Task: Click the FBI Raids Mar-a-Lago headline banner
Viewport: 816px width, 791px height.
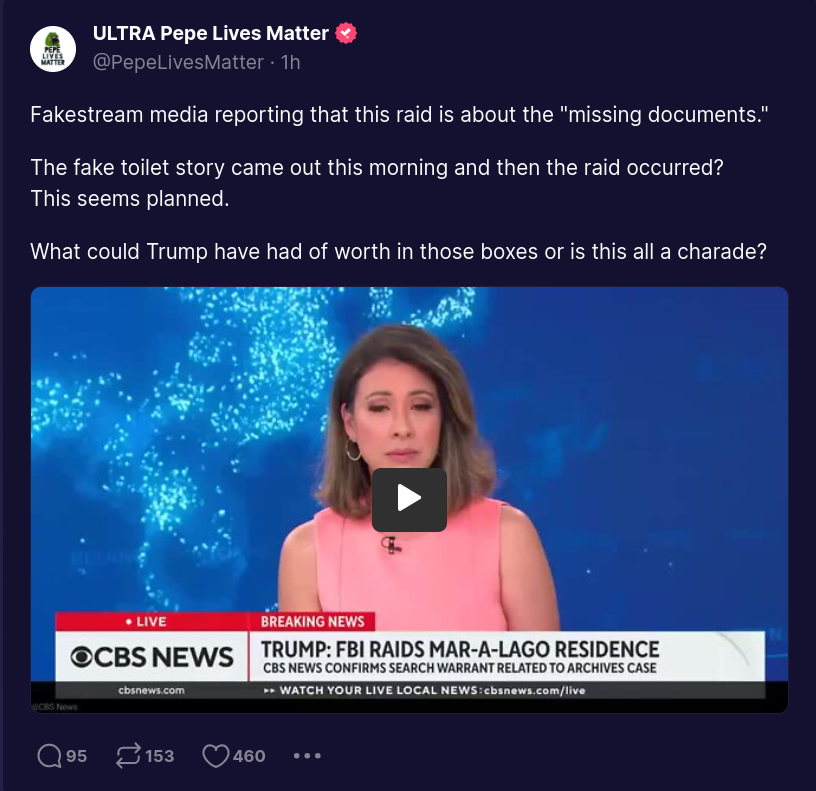Action: 460,649
